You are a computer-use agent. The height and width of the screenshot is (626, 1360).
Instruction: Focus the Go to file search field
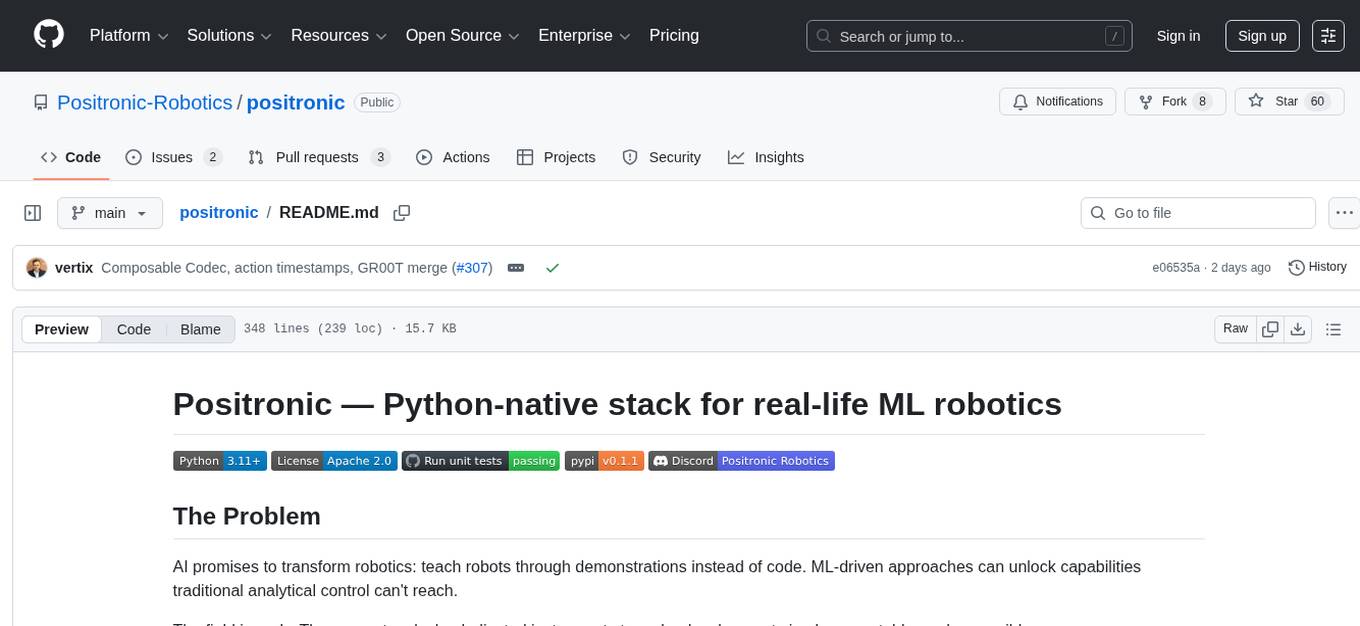pyautogui.click(x=1197, y=213)
